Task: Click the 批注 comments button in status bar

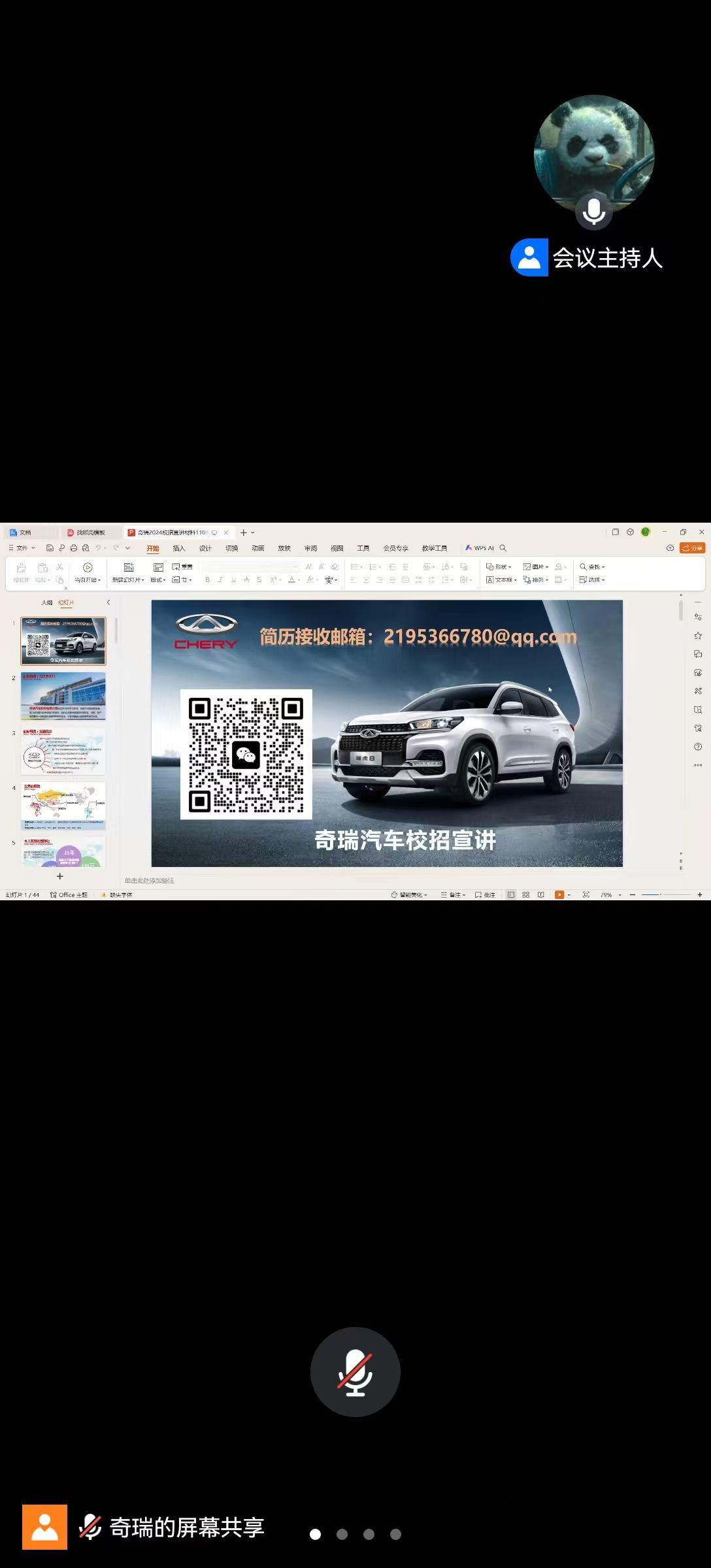Action: pos(486,895)
